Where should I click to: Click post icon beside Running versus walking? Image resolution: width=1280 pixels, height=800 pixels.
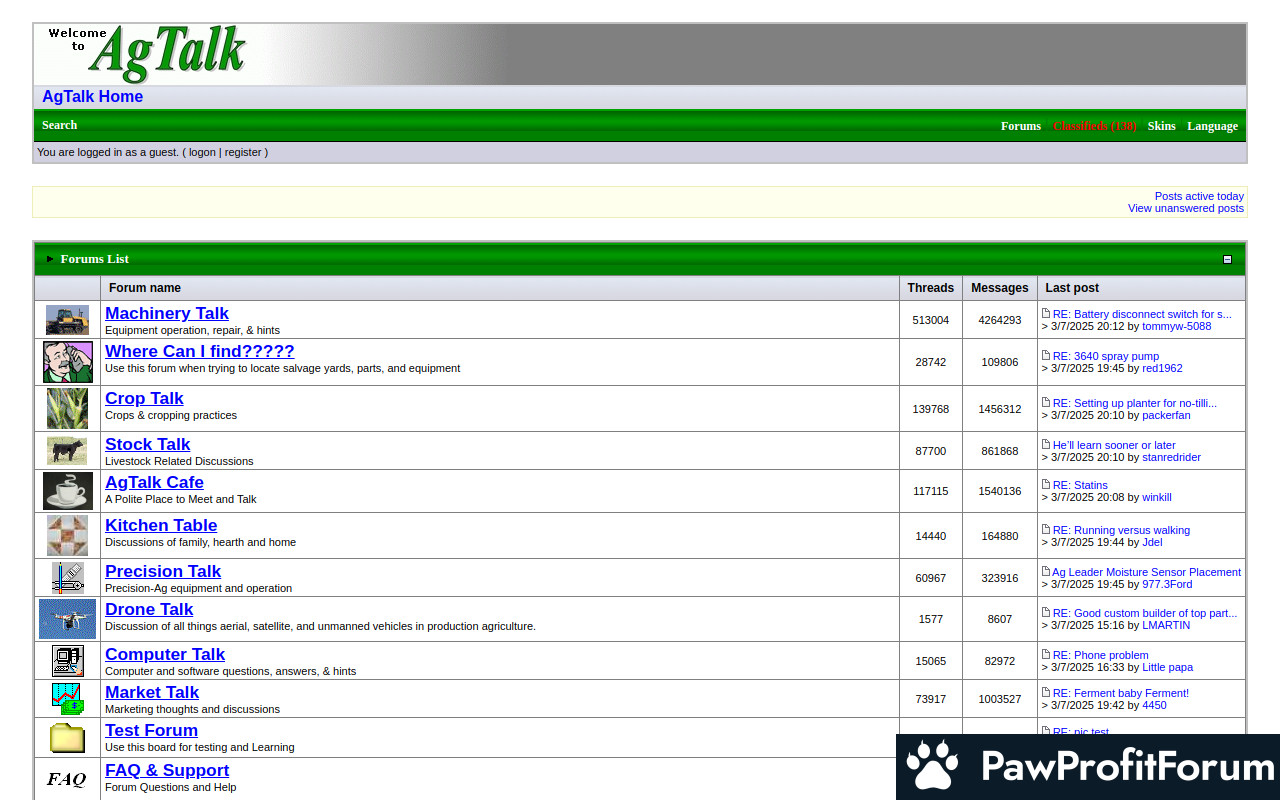point(1046,529)
